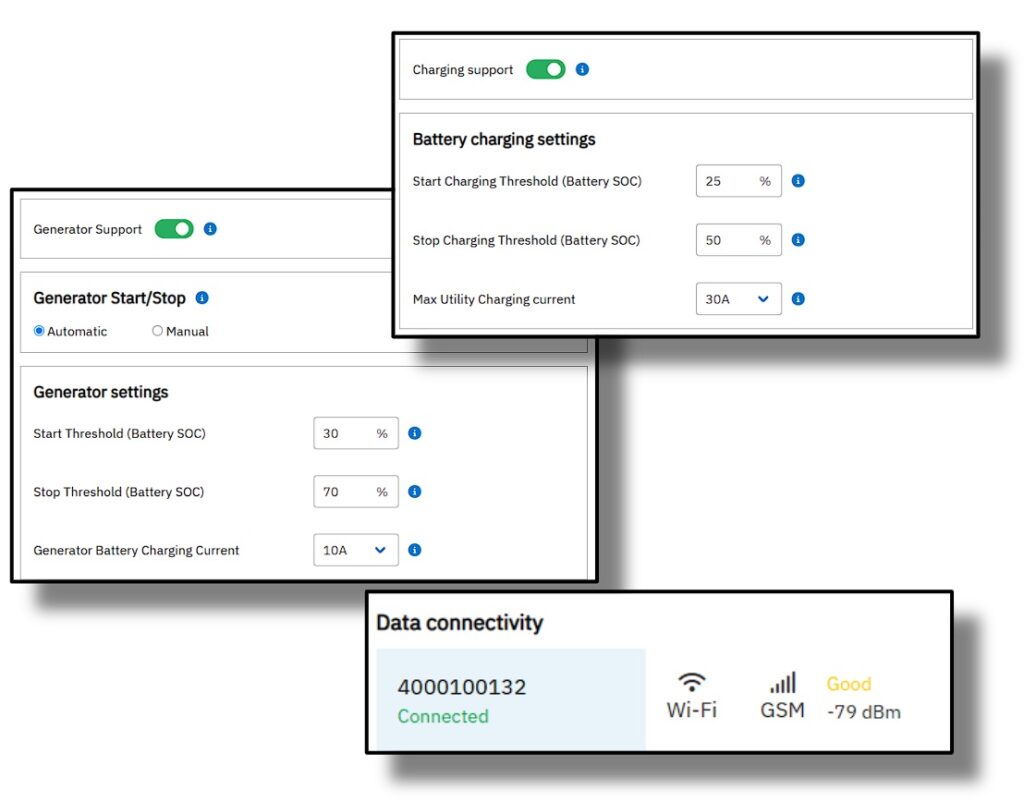Click the connected device 4000100132 panel

coord(510,700)
